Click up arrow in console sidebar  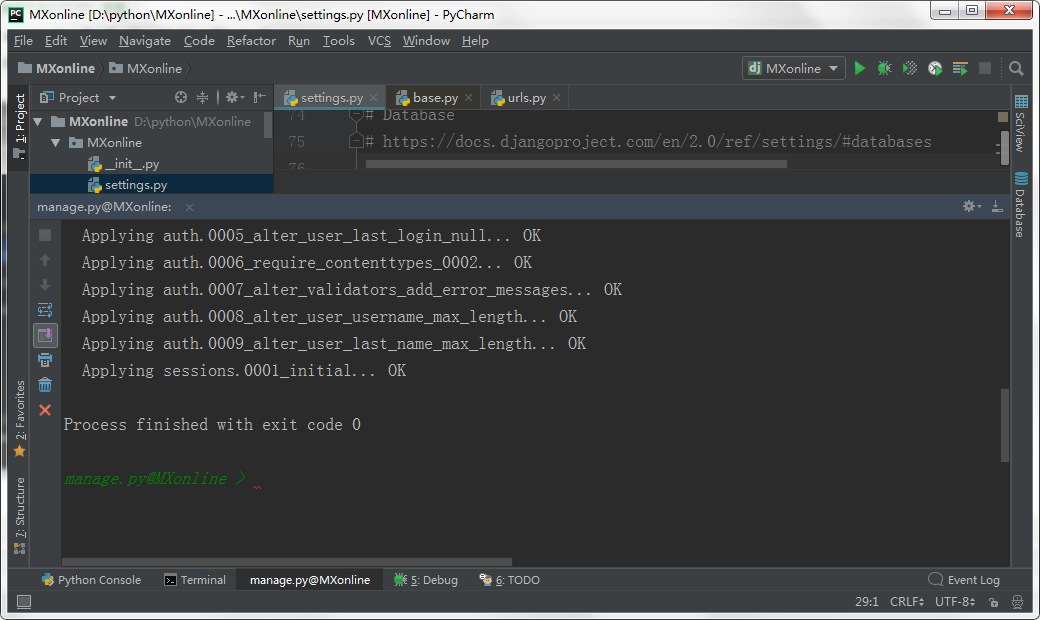coord(45,260)
